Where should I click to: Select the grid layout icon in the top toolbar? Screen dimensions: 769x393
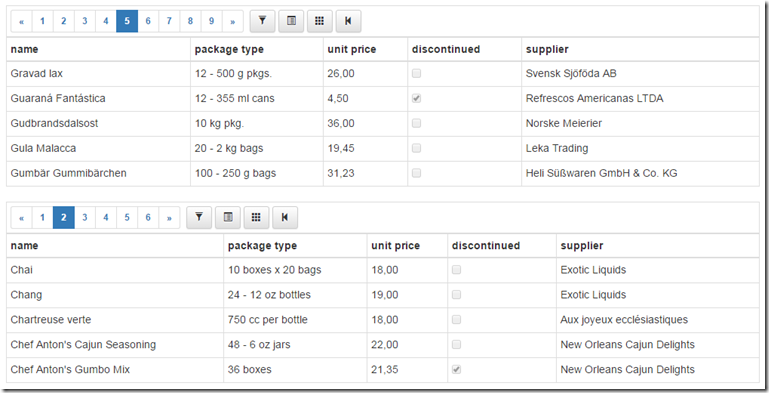coord(320,21)
